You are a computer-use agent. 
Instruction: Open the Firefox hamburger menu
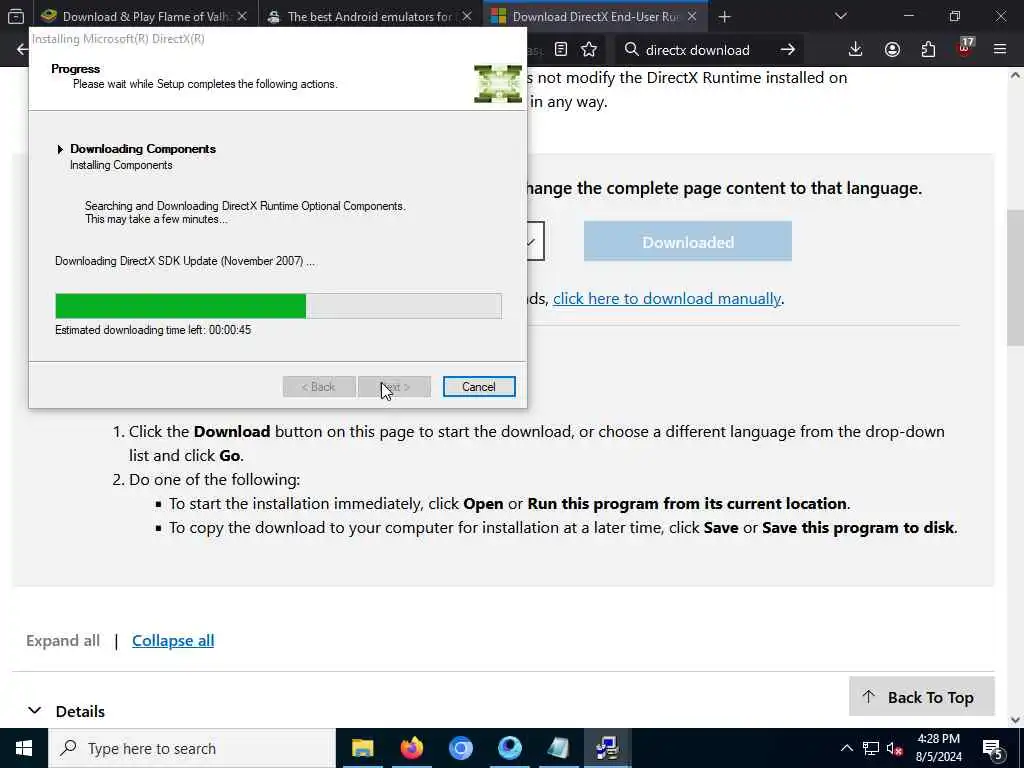coord(1000,50)
